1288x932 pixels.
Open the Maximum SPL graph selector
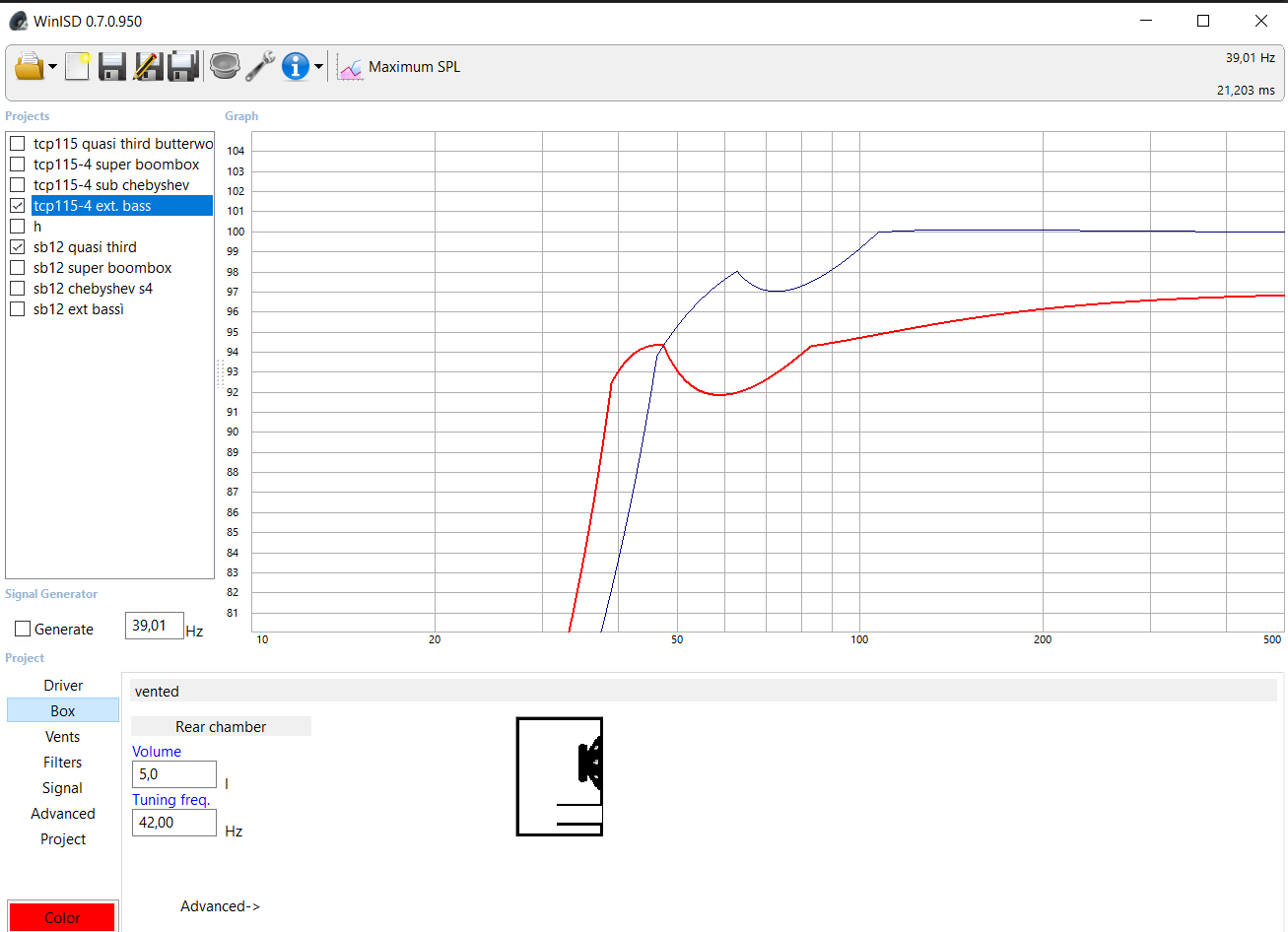pos(414,67)
